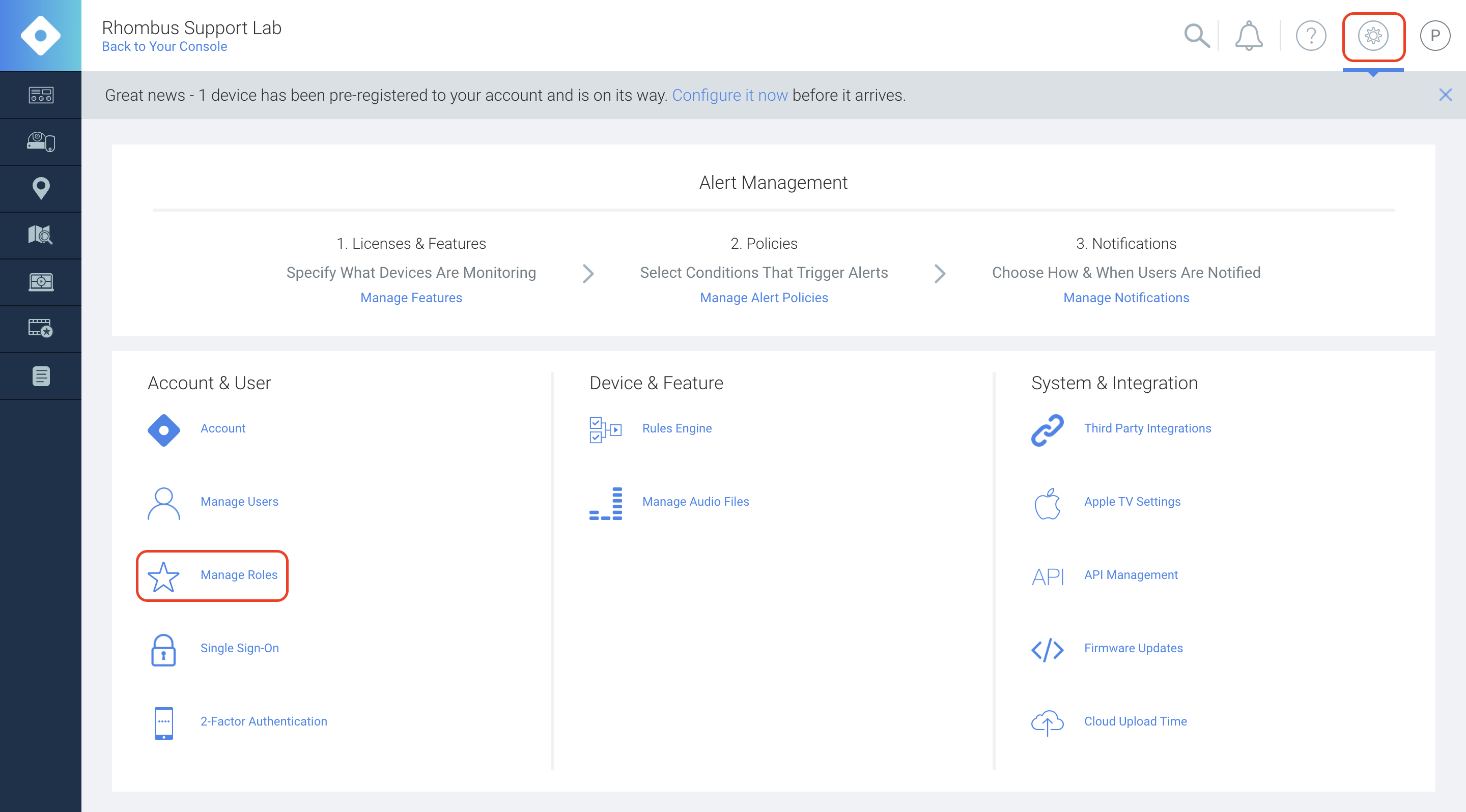Click the chevron after Policies step
The image size is (1466, 812).
point(940,274)
